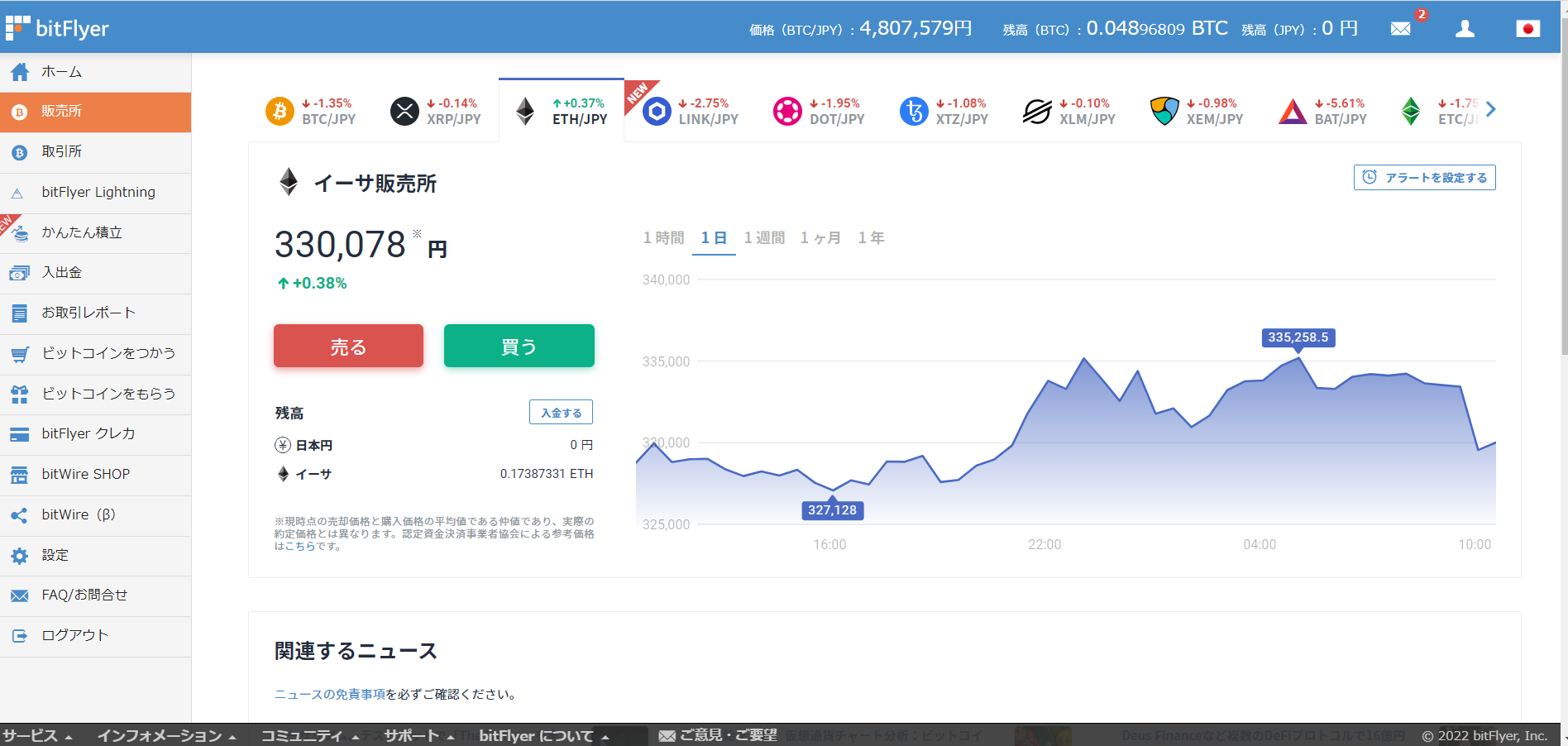Open the 販売所 sidebar menu item

(x=95, y=112)
